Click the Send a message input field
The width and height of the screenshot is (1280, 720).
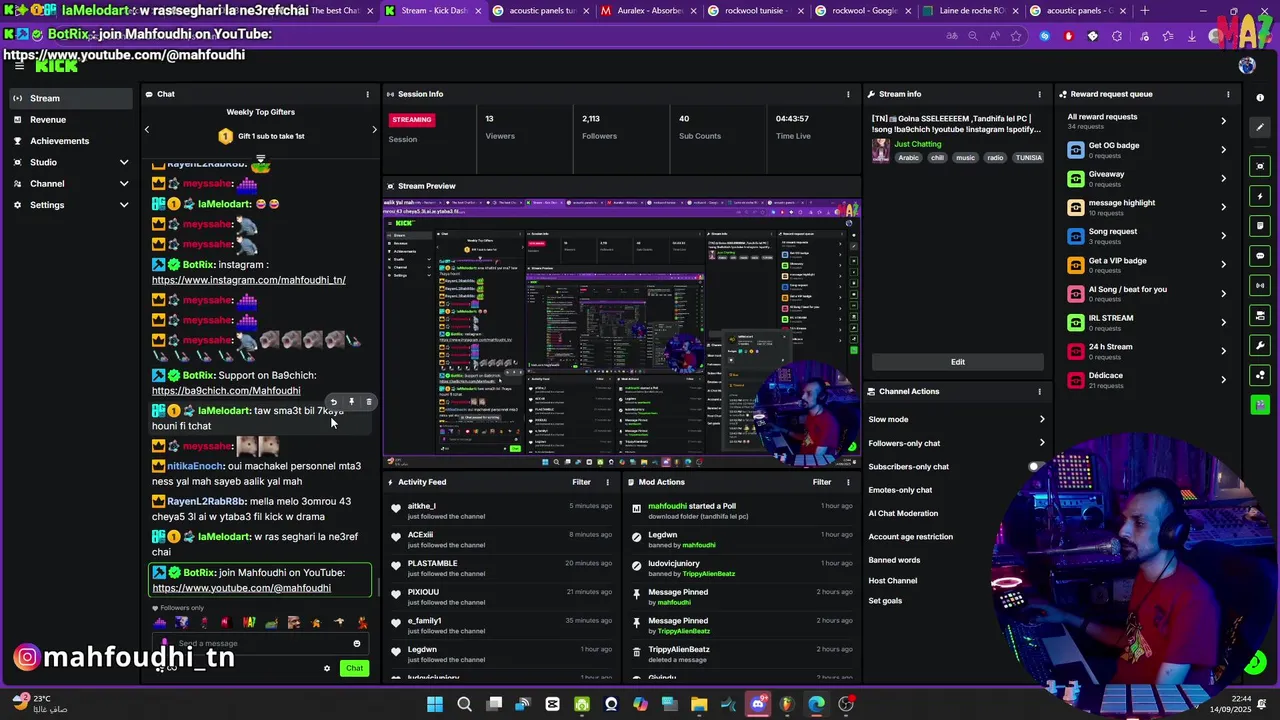260,644
